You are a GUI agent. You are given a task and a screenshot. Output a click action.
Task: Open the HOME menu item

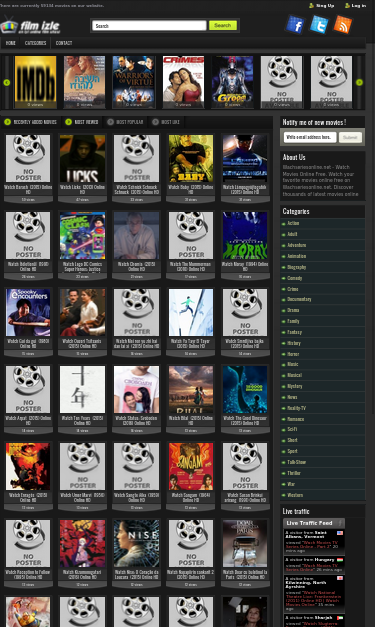point(11,43)
